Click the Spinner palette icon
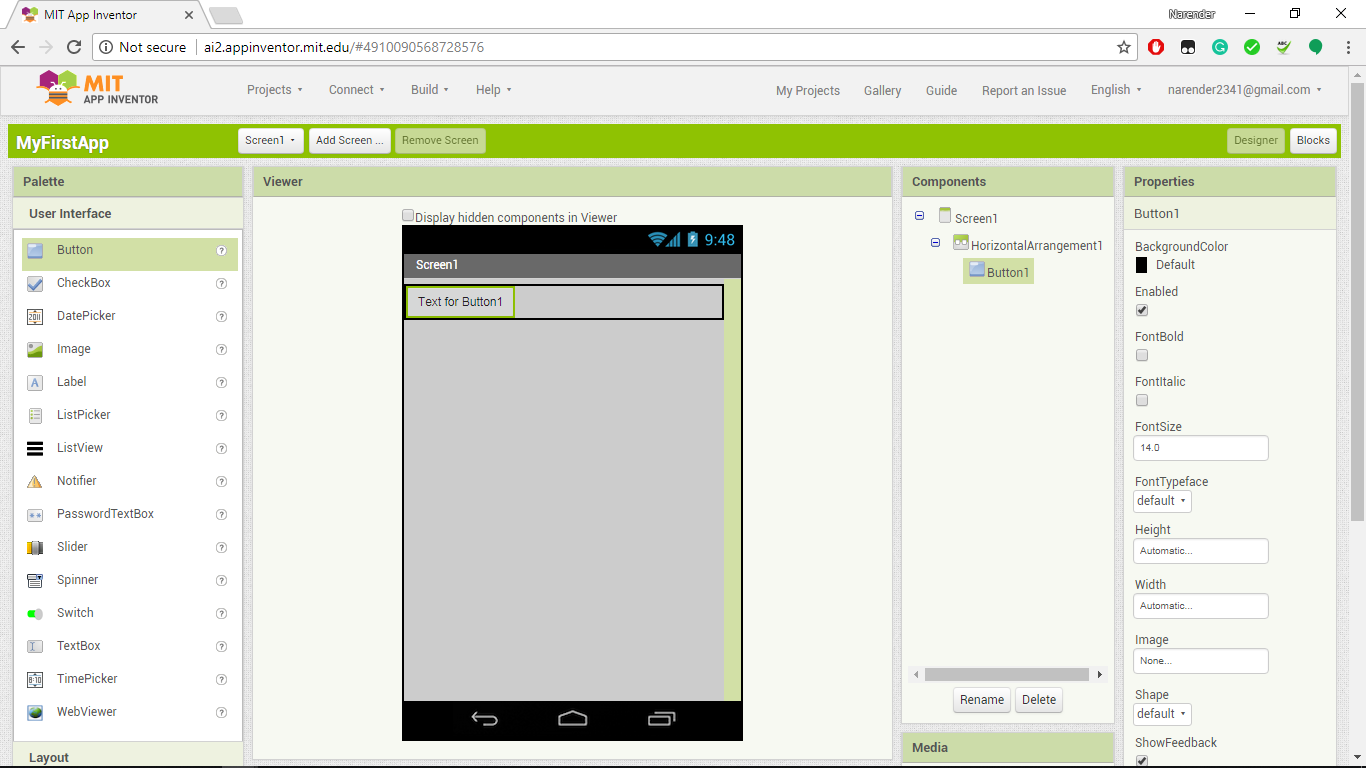Image resolution: width=1366 pixels, height=768 pixels. [35, 581]
